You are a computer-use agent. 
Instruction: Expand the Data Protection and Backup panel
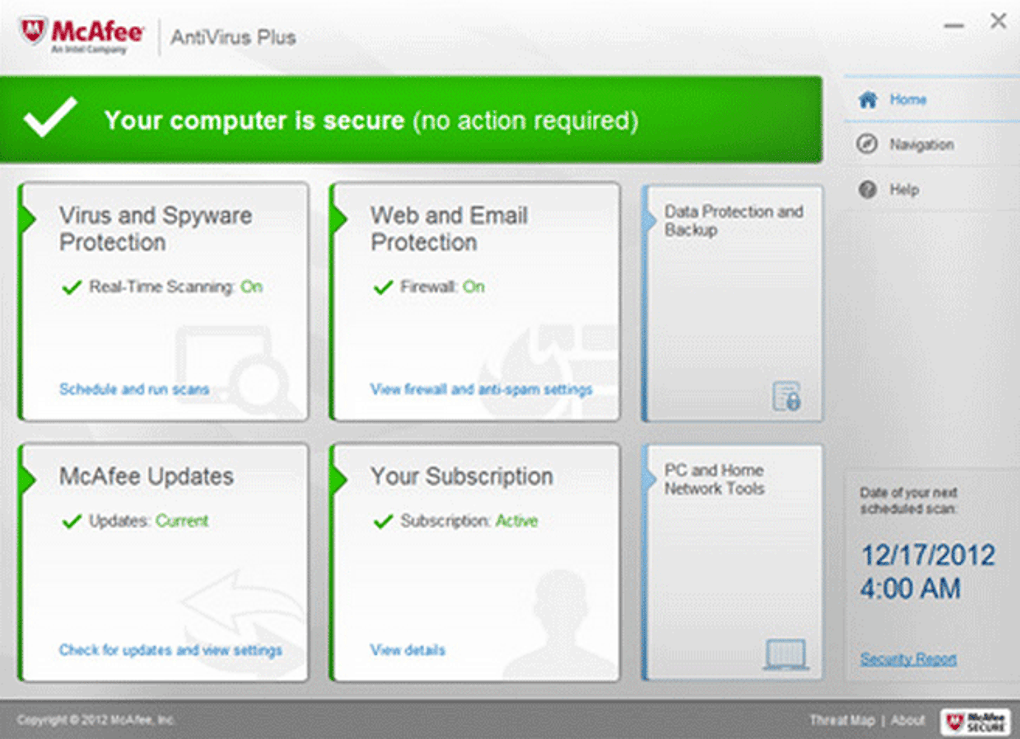coord(733,221)
